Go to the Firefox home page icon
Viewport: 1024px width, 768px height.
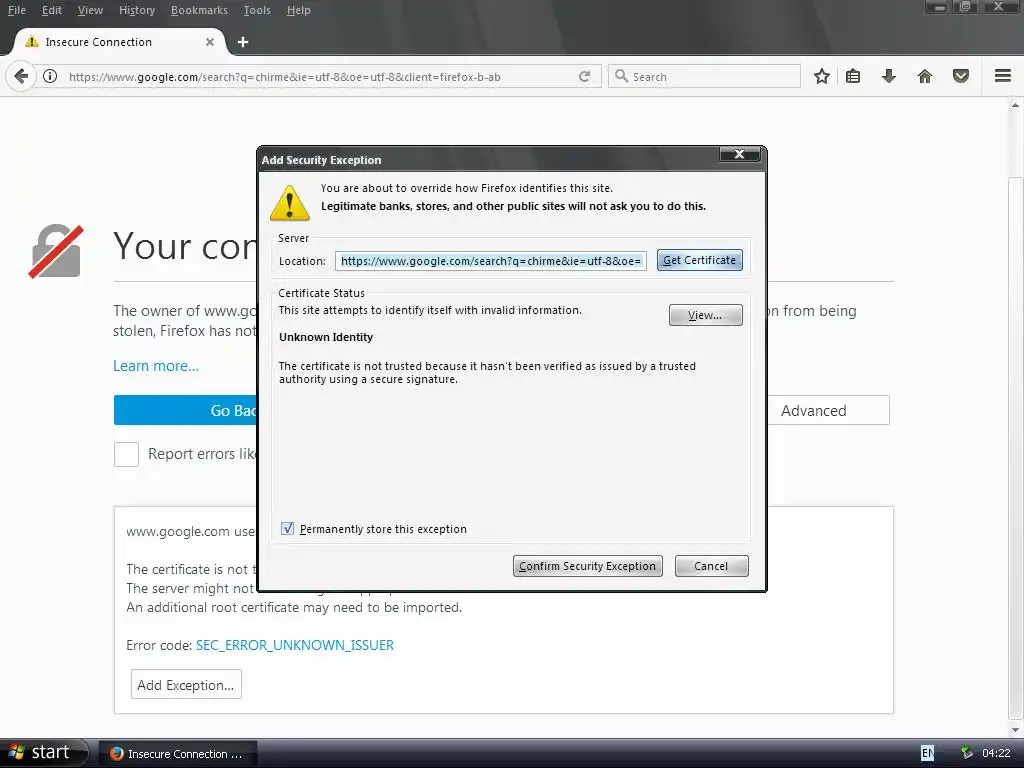pyautogui.click(x=925, y=76)
